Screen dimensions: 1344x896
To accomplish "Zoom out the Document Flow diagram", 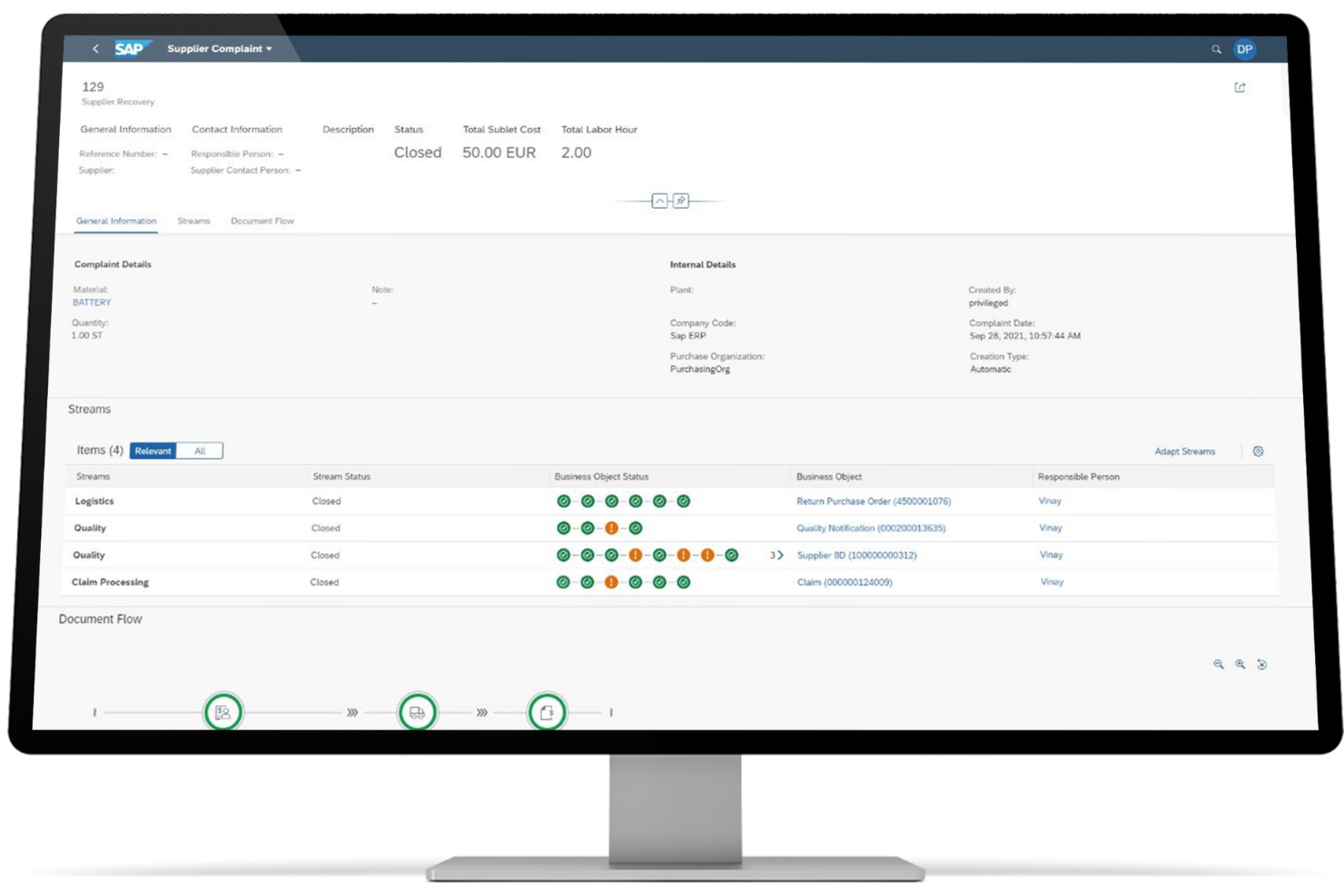I will click(1218, 664).
